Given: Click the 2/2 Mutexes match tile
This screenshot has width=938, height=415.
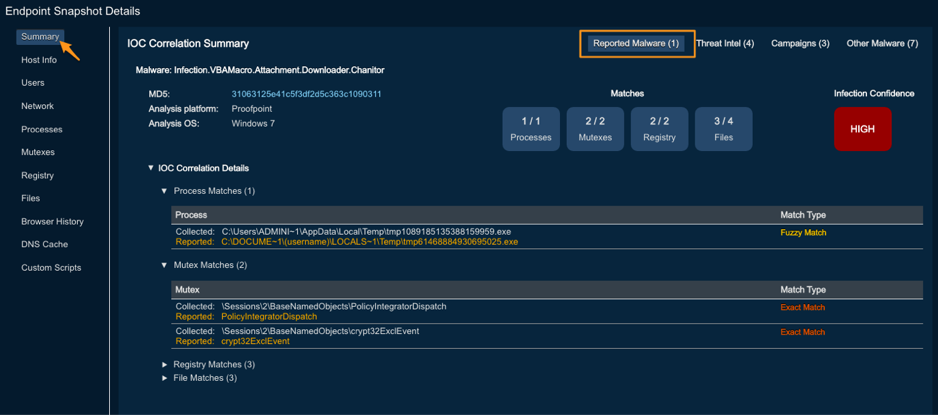Looking at the screenshot, I should (595, 129).
